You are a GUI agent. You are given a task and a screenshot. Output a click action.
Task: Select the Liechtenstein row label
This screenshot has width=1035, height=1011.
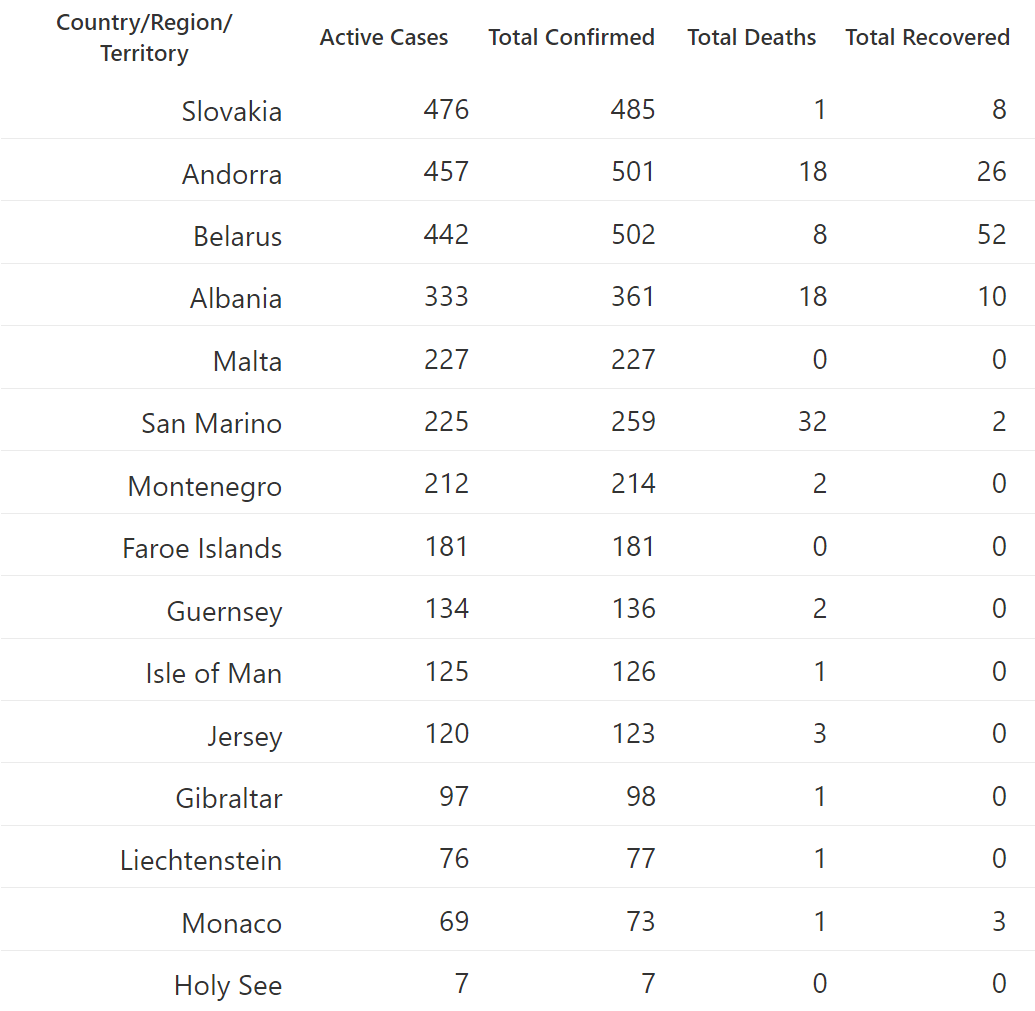tap(201, 861)
